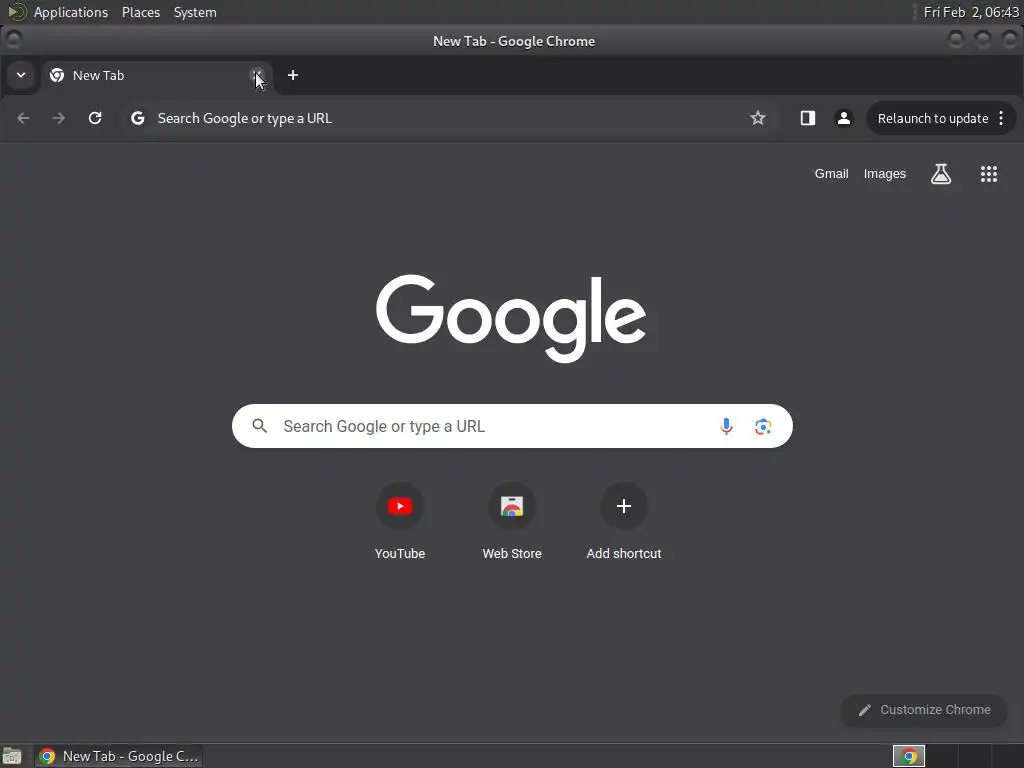Click the forward navigation arrow
This screenshot has width=1024, height=768.
(x=59, y=118)
